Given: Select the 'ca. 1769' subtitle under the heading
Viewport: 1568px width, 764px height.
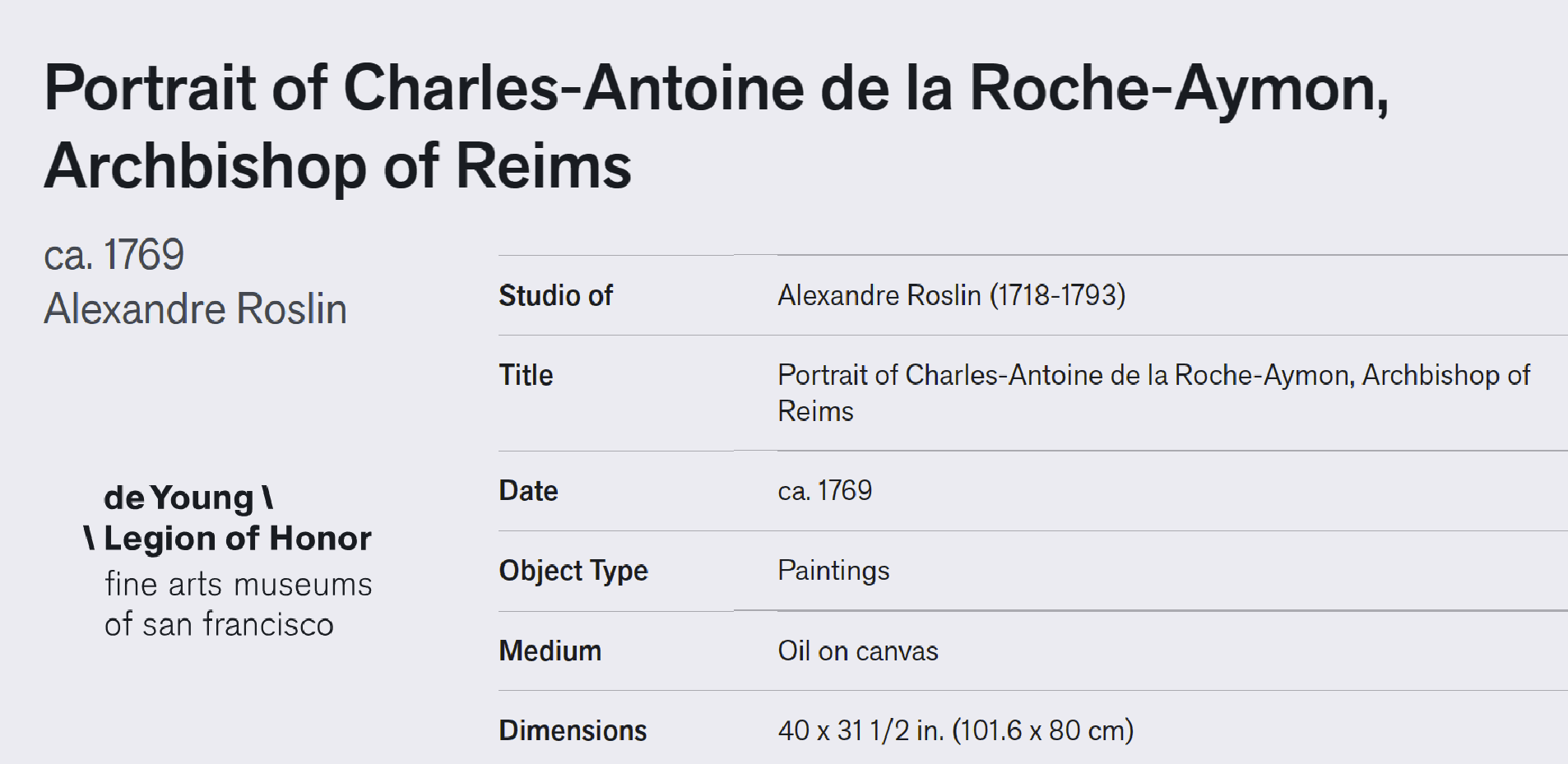Looking at the screenshot, I should [114, 254].
